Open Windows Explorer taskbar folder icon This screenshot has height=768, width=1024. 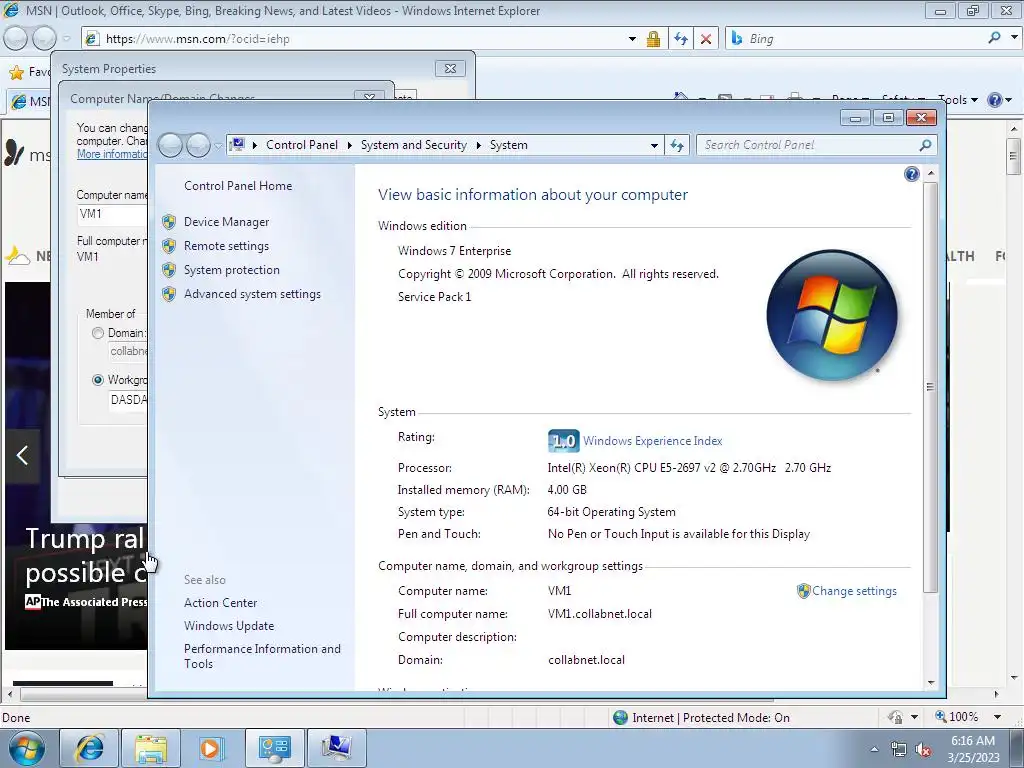[x=151, y=748]
